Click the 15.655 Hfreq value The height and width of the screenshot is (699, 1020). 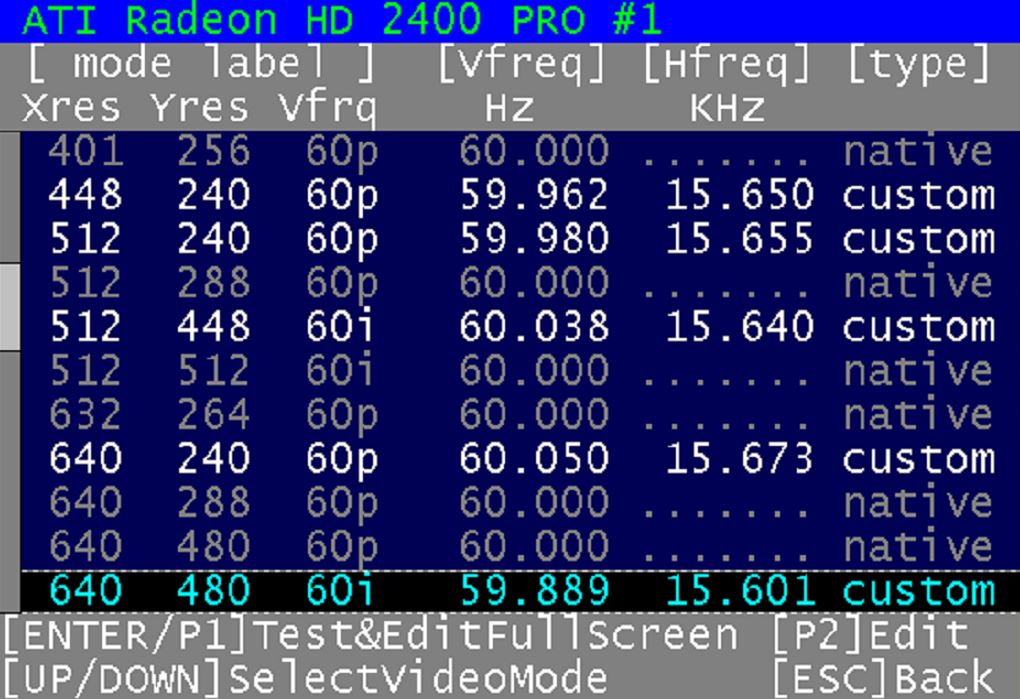(x=740, y=239)
